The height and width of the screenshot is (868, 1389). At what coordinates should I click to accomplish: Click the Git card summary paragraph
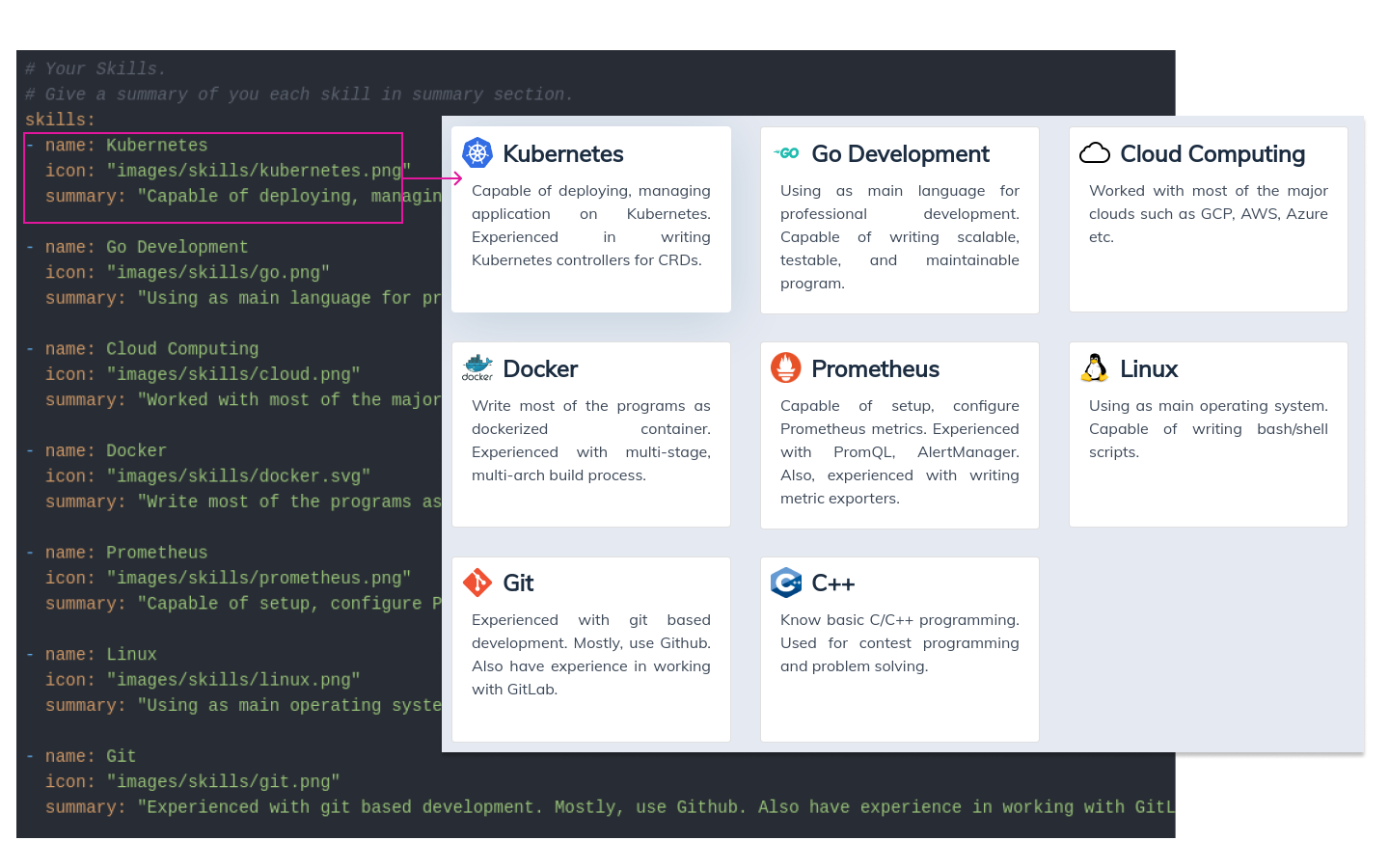coord(590,655)
